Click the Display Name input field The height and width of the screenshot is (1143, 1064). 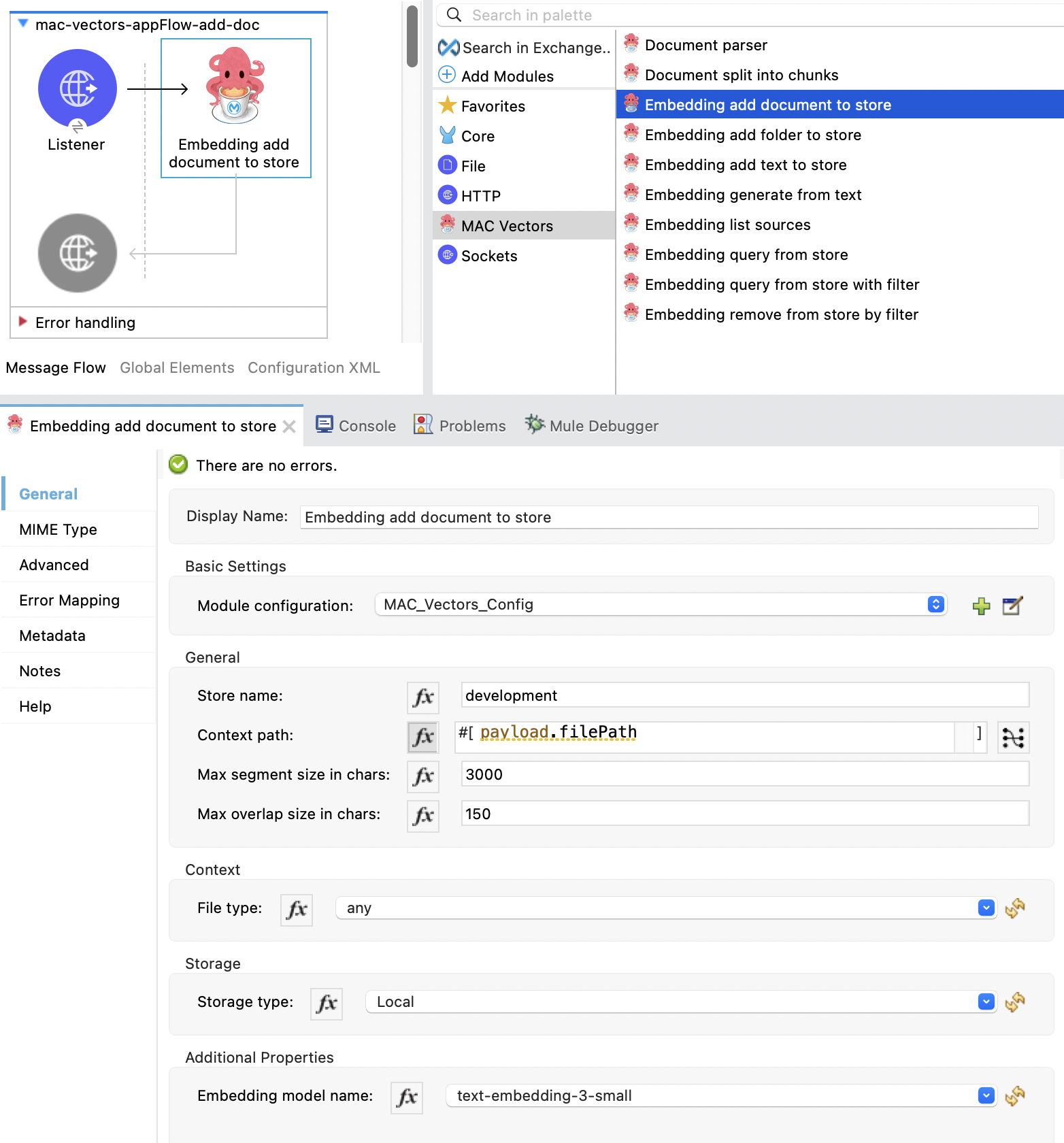point(669,517)
